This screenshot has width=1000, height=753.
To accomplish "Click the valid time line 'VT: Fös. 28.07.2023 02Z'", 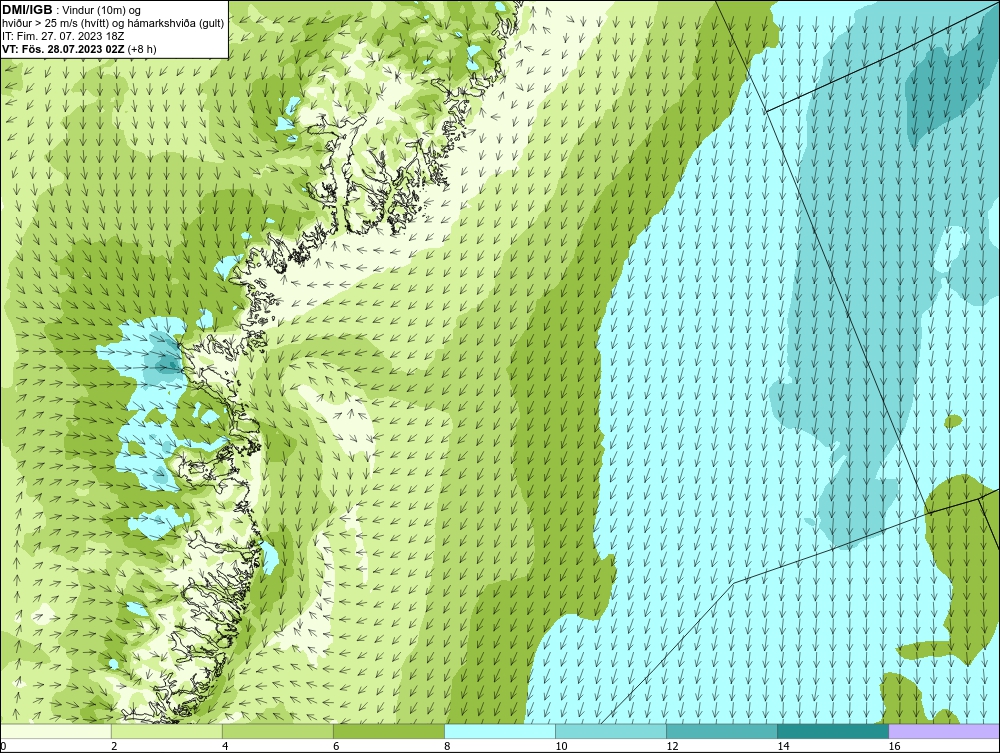I will pyautogui.click(x=64, y=48).
